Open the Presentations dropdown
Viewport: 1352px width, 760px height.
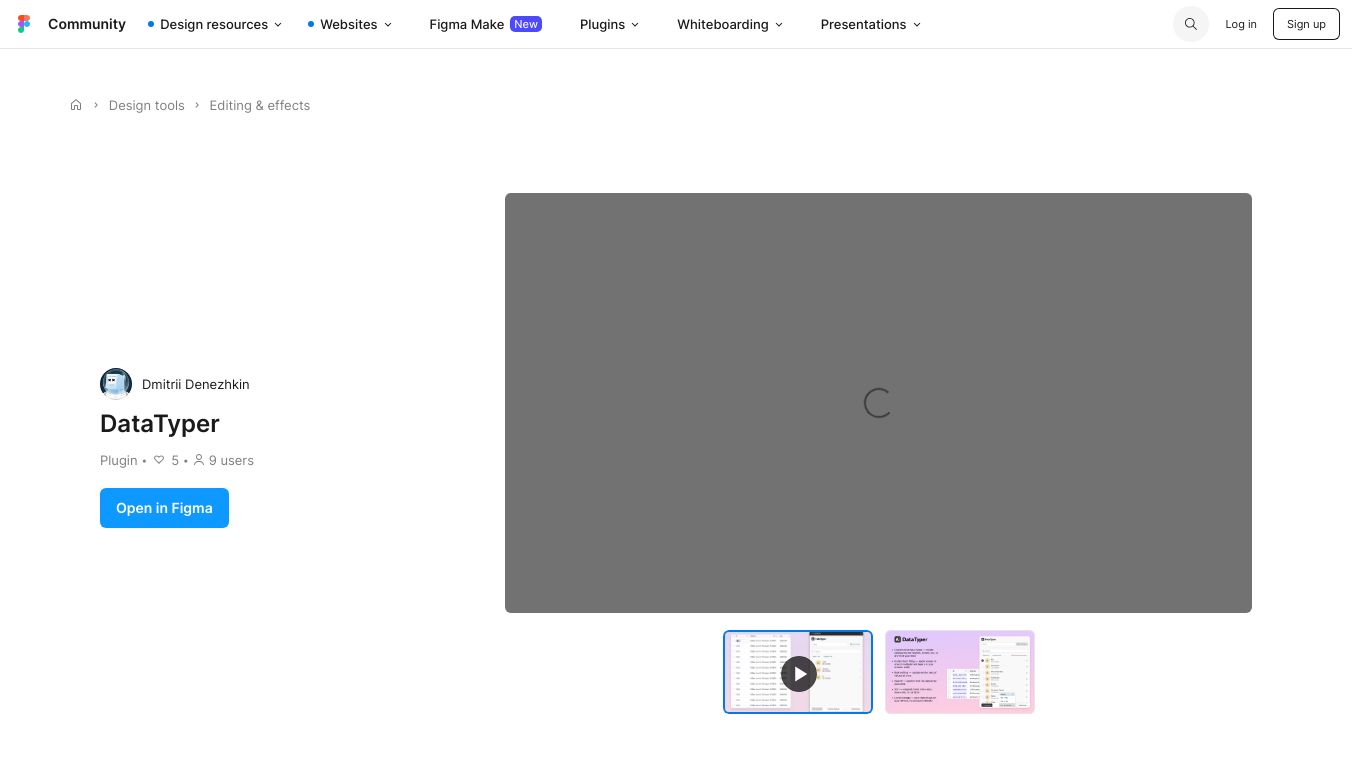(x=871, y=24)
